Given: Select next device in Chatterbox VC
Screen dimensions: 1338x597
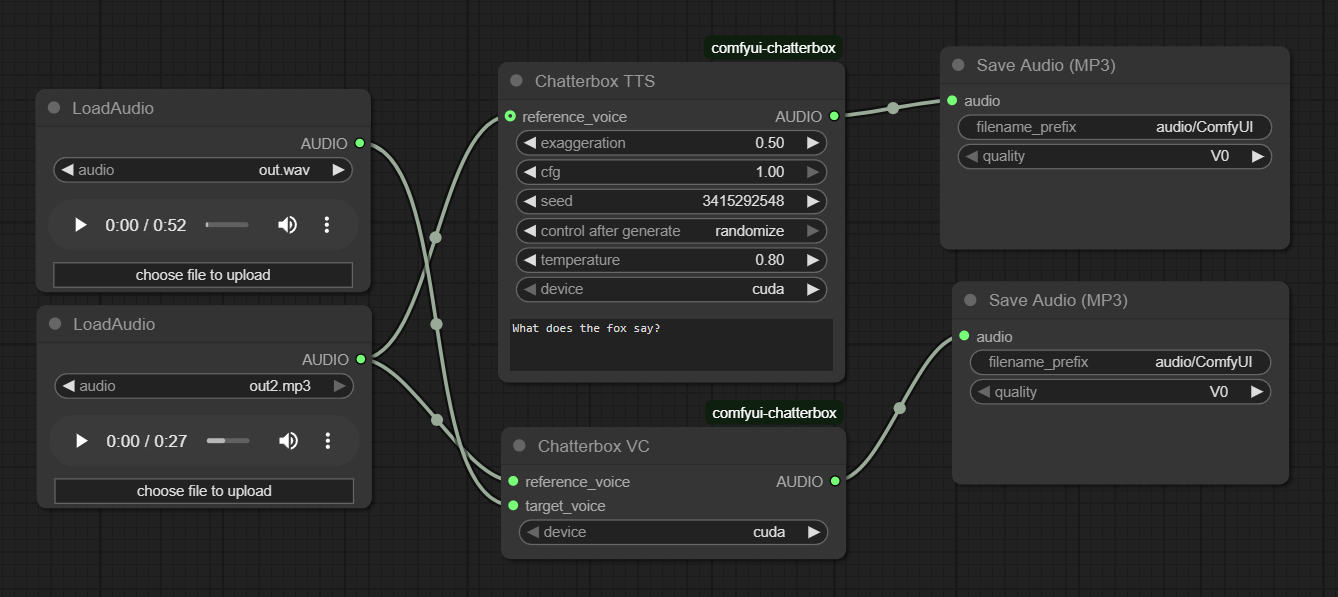Looking at the screenshot, I should click(814, 532).
